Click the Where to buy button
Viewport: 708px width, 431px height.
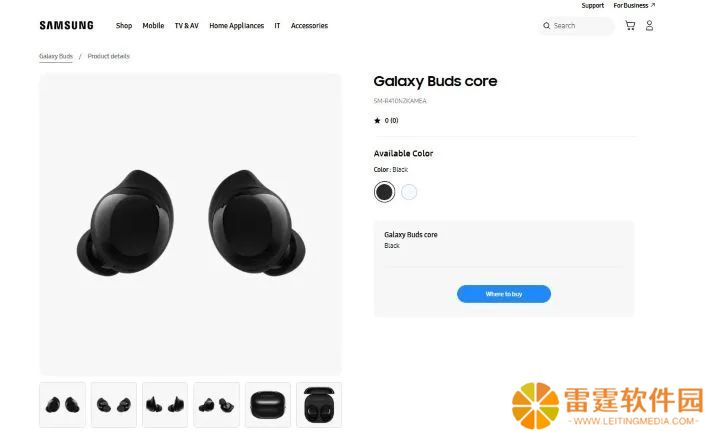tap(504, 294)
